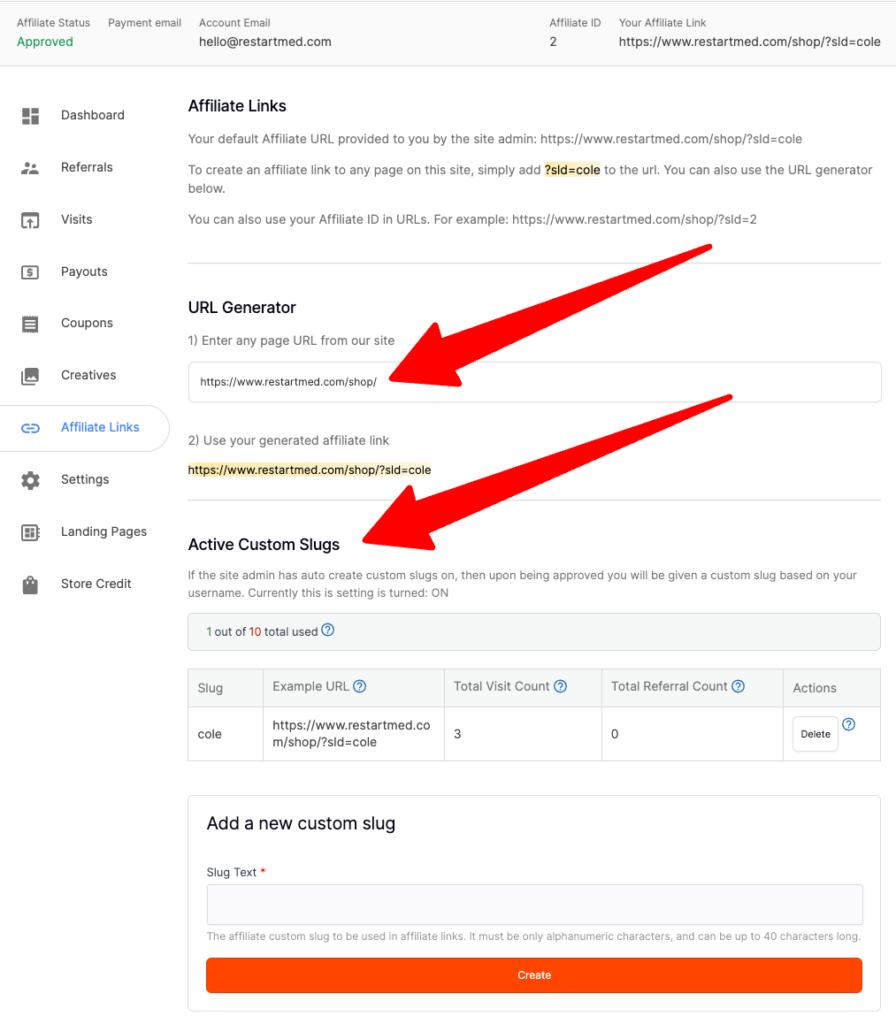Open the Affiliate Links sidebar tab
This screenshot has height=1024, width=896.
99,428
